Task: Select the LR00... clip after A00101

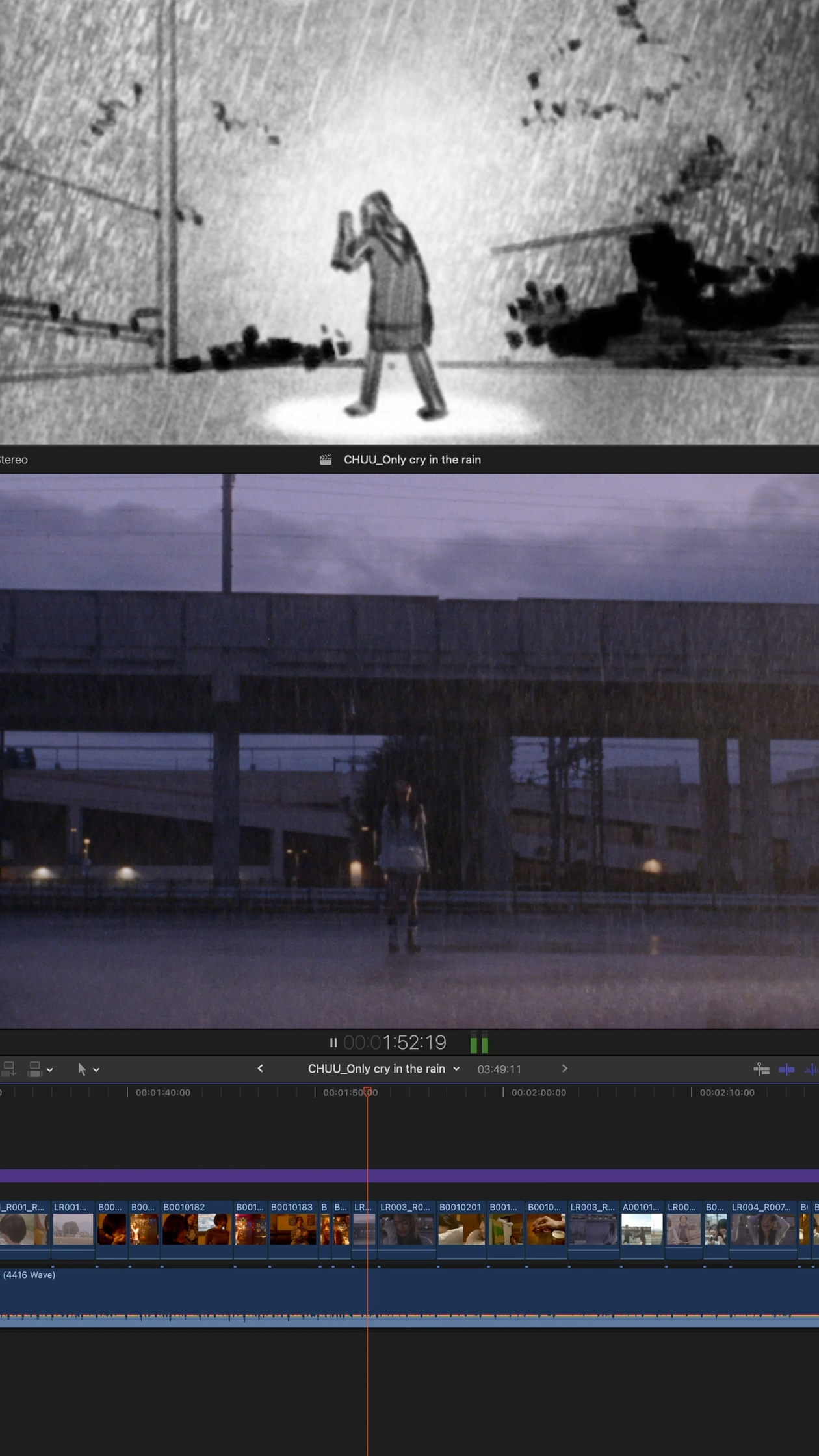Action: 684,1230
